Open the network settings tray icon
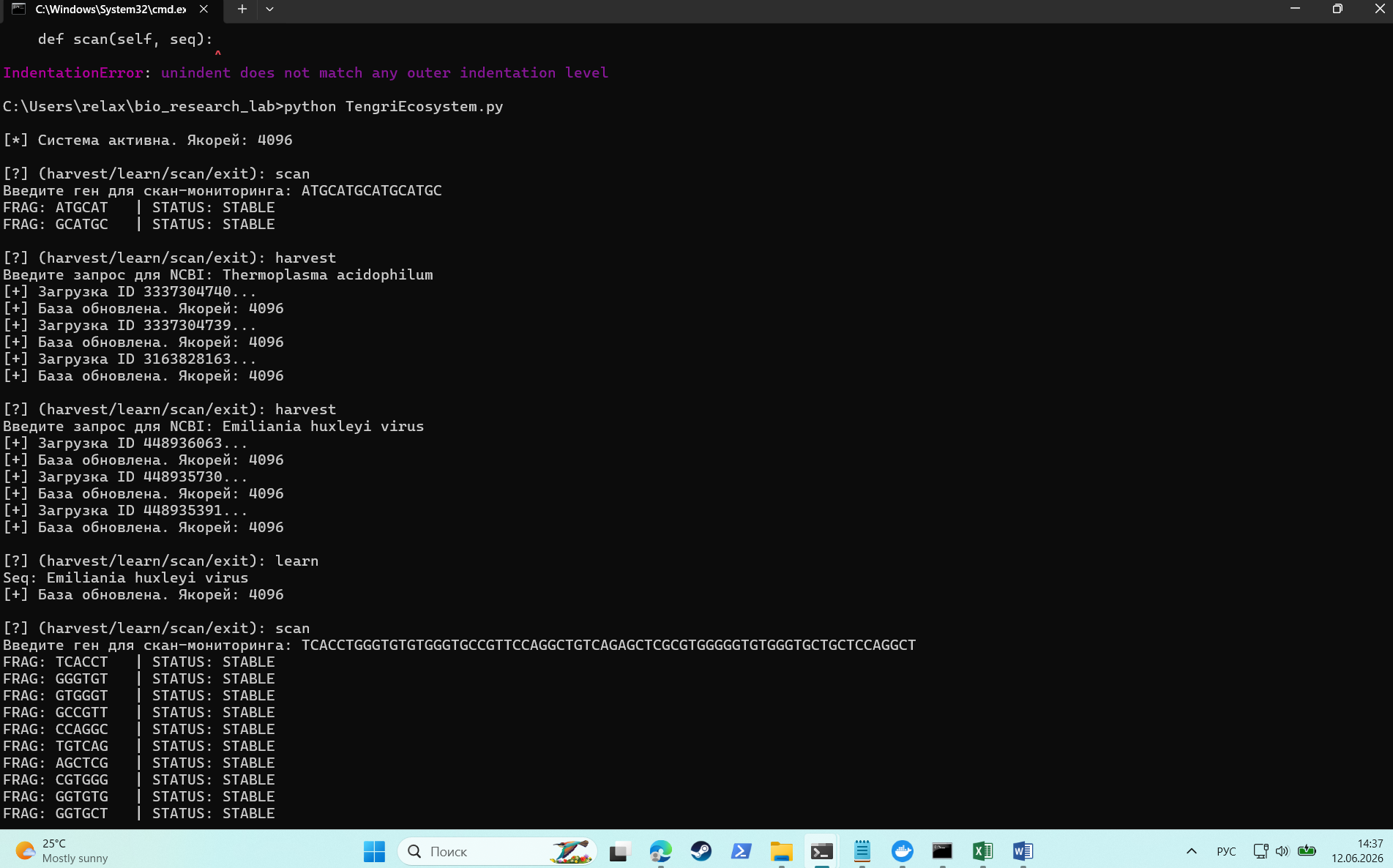This screenshot has height=868, width=1393. 1261,851
